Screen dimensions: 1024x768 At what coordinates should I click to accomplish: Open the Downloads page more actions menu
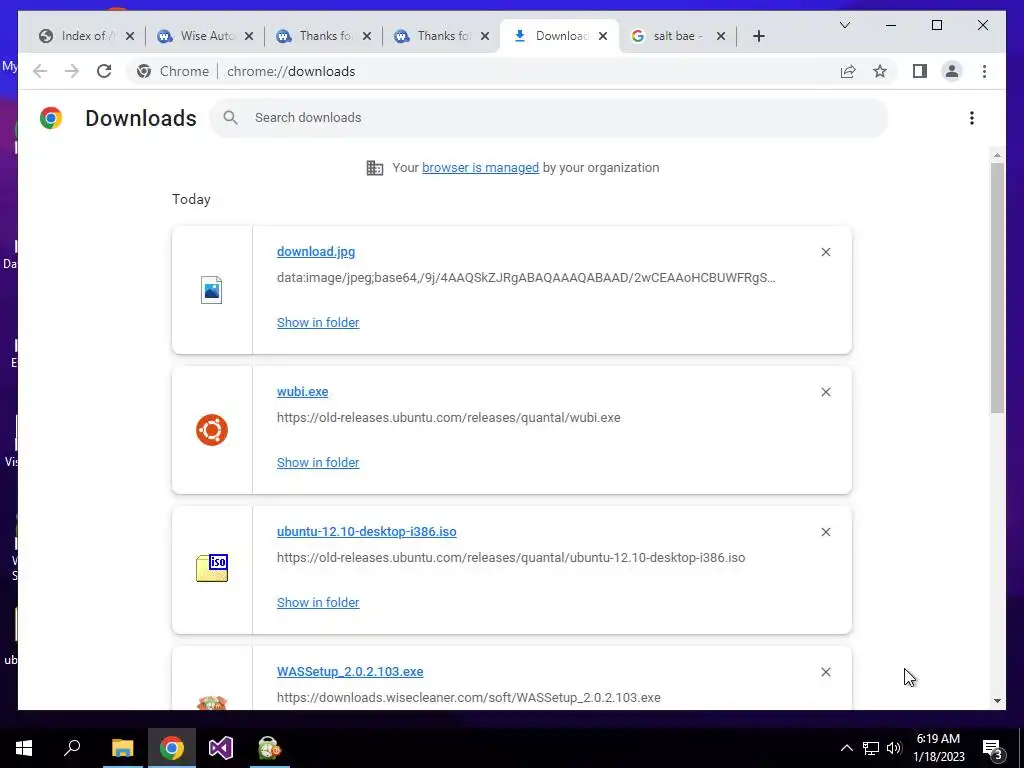point(972,118)
